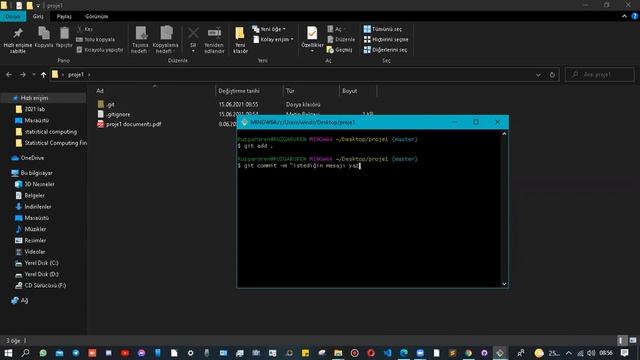640x360 pixels.
Task: Click Kısayolu yapıştır in the ribbon
Action: [x=100, y=50]
